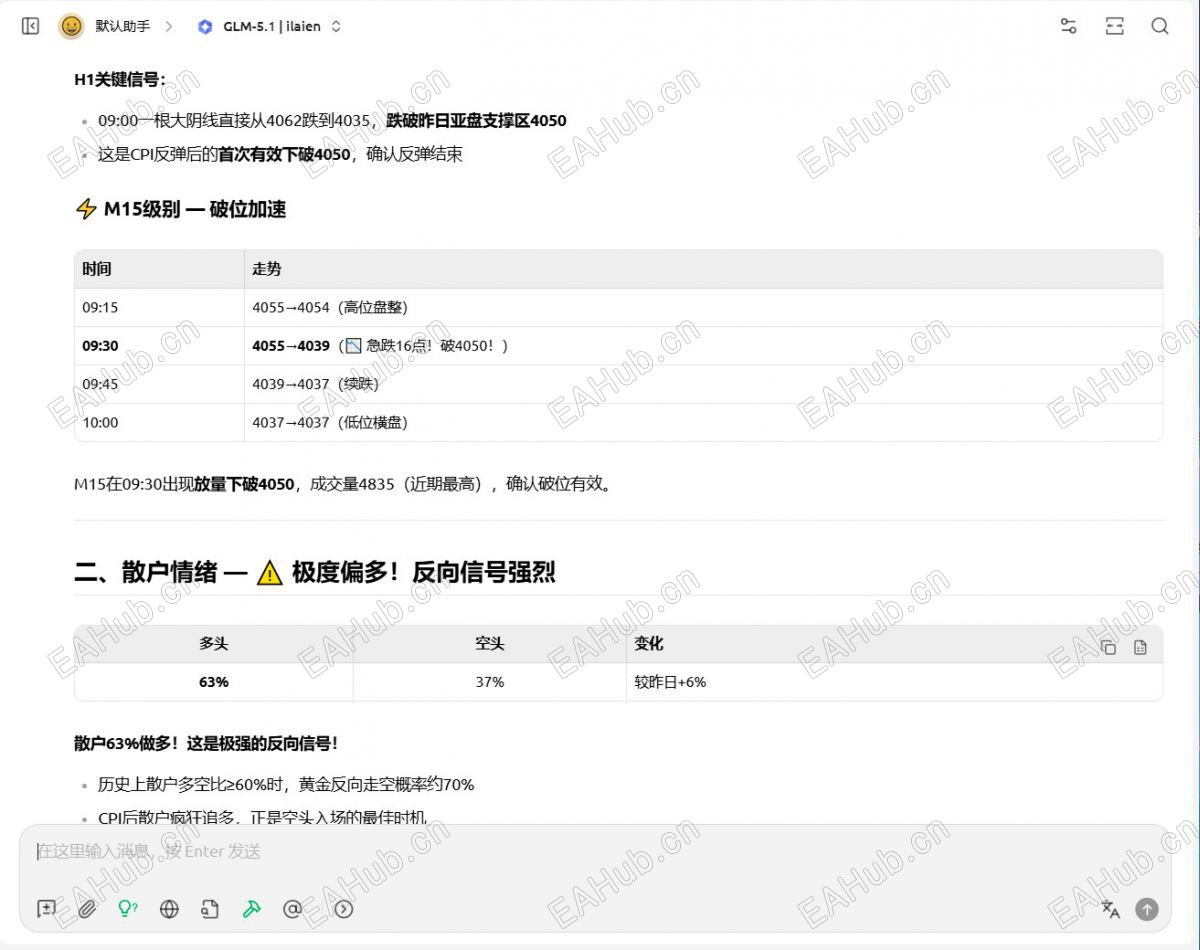The height and width of the screenshot is (950, 1200).
Task: Click the 跌破昨日亚盘支撑区4050 bold text
Action: point(477,121)
